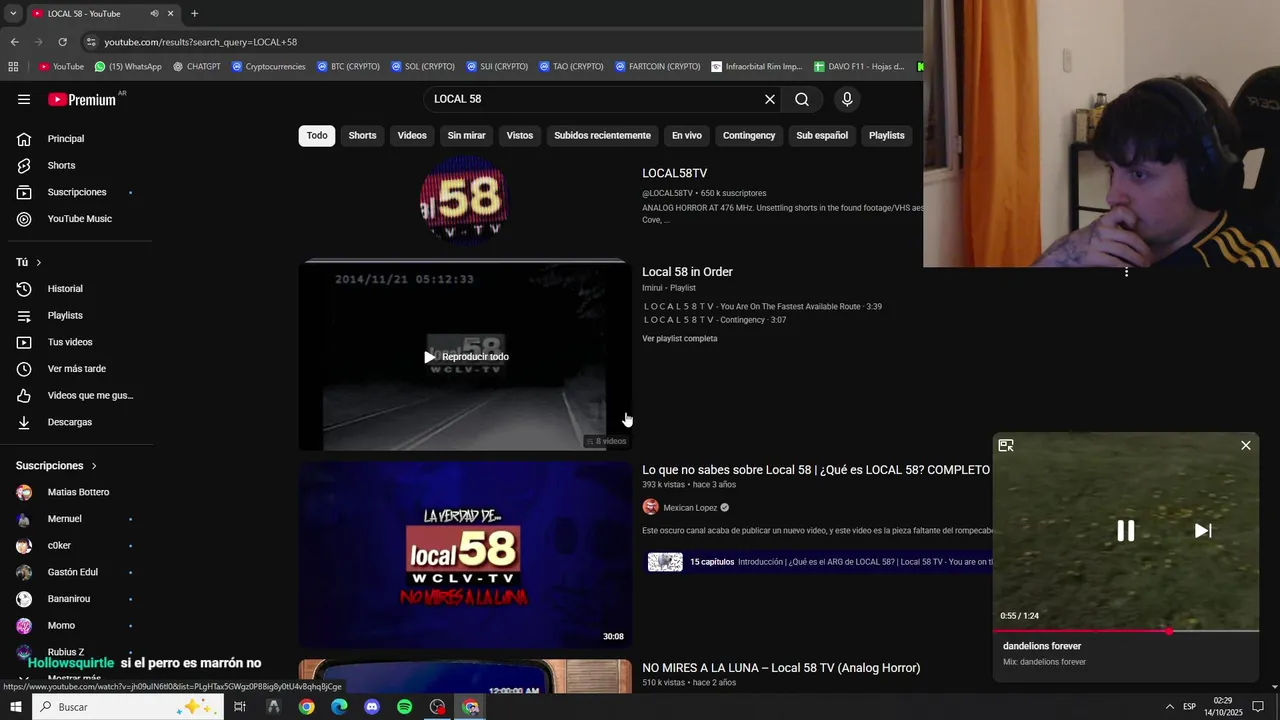
Task: Click the browser back arrow
Action: 14,42
